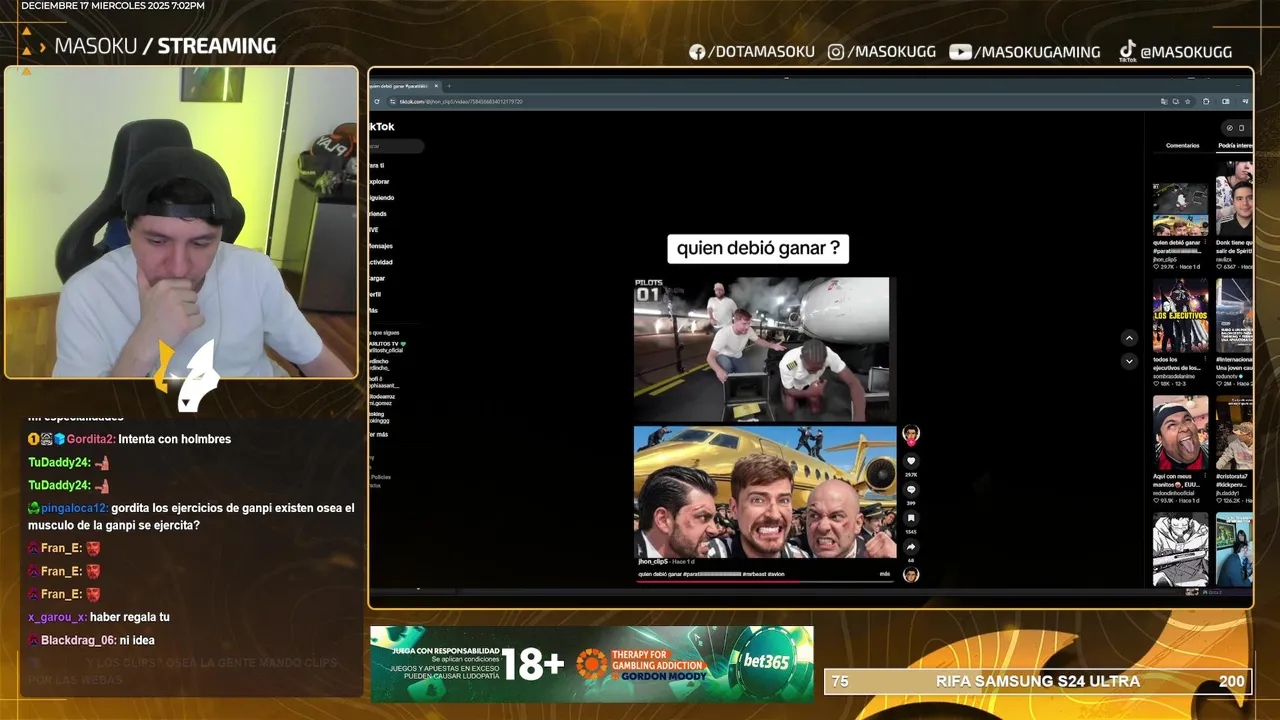Expand Más in TikTok sidebar
This screenshot has width=1280, height=720.
coord(373,310)
